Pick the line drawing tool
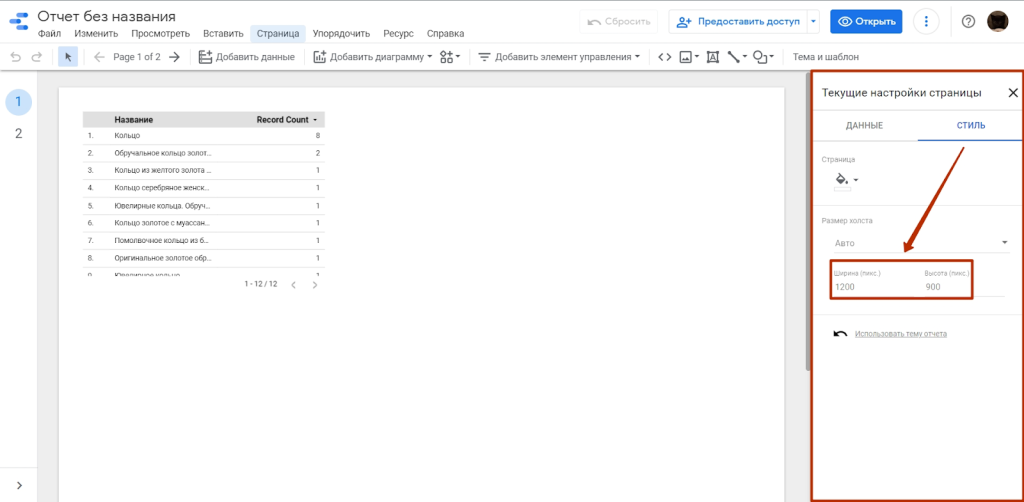 [735, 57]
